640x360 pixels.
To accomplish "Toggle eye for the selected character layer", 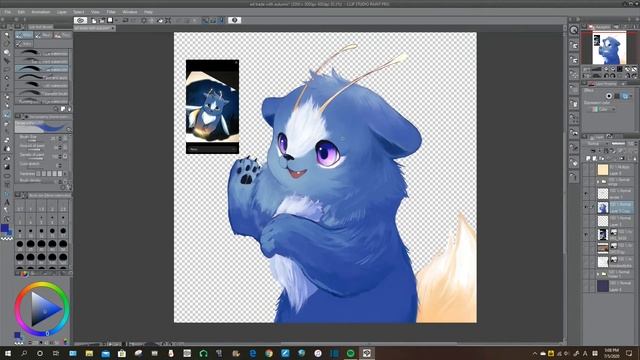I will pyautogui.click(x=586, y=207).
